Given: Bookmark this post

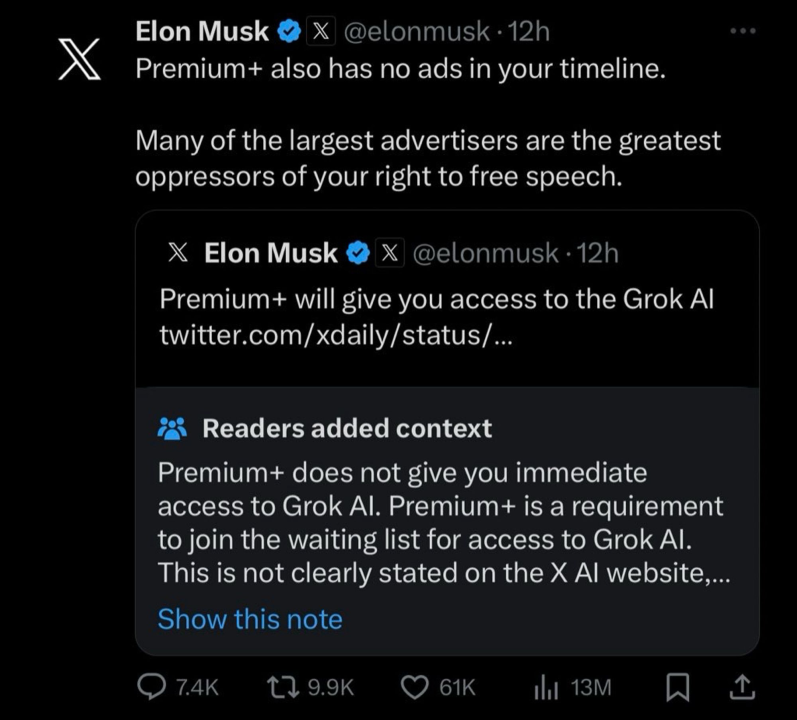Looking at the screenshot, I should [678, 687].
